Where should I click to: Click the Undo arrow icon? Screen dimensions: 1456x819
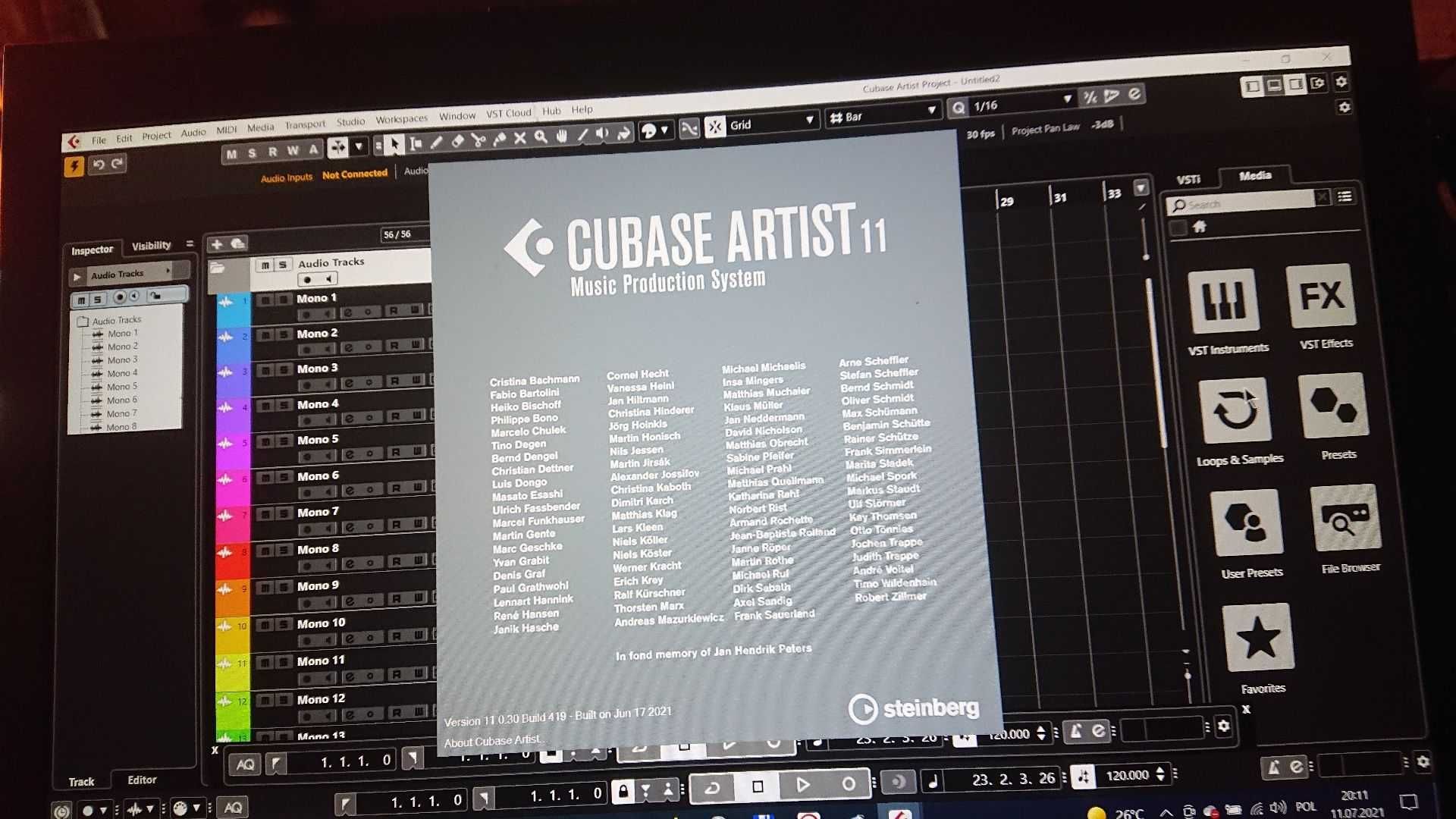(99, 165)
